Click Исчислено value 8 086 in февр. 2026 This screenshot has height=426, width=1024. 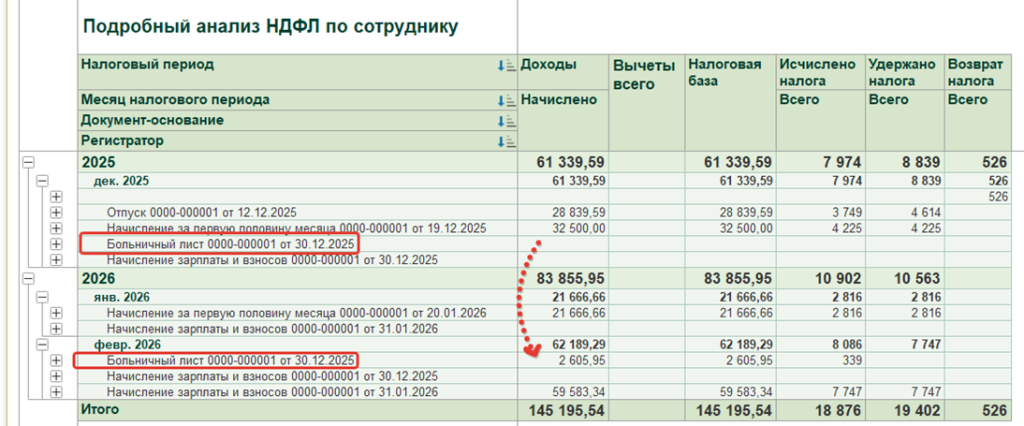pyautogui.click(x=847, y=344)
